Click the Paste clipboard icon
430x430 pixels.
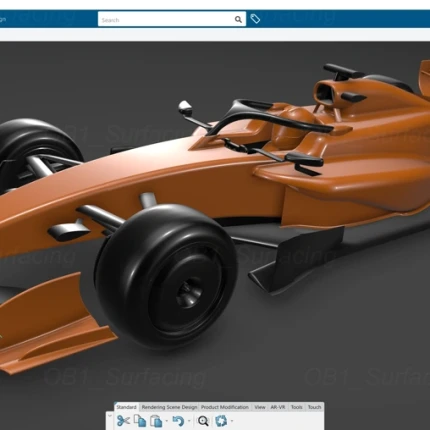click(156, 421)
